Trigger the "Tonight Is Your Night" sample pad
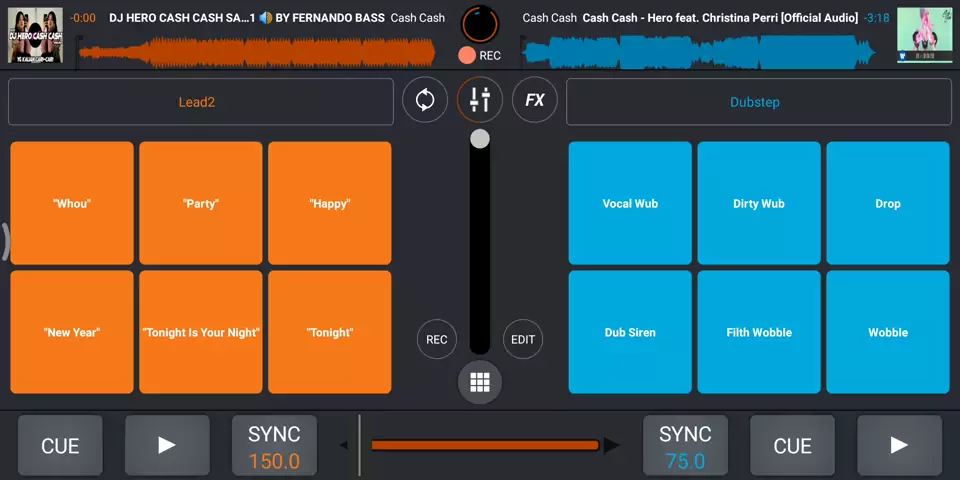960x480 pixels. 201,332
